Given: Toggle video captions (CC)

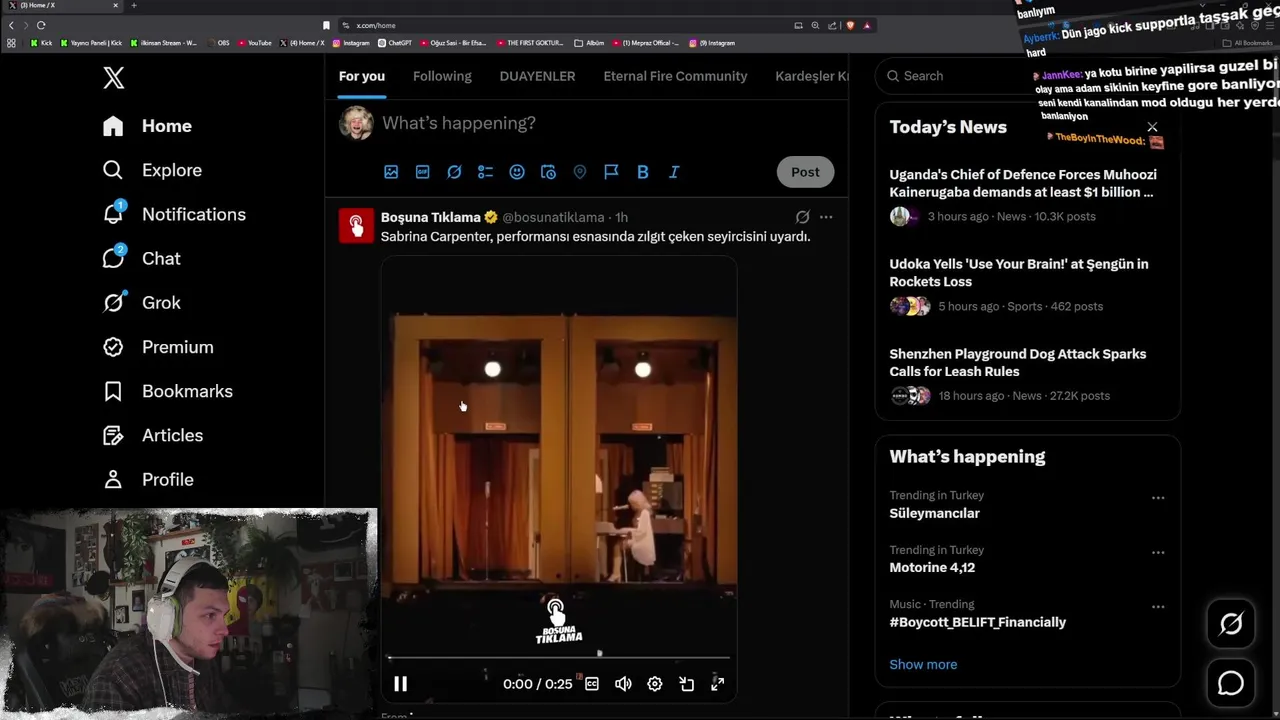Looking at the screenshot, I should [592, 684].
